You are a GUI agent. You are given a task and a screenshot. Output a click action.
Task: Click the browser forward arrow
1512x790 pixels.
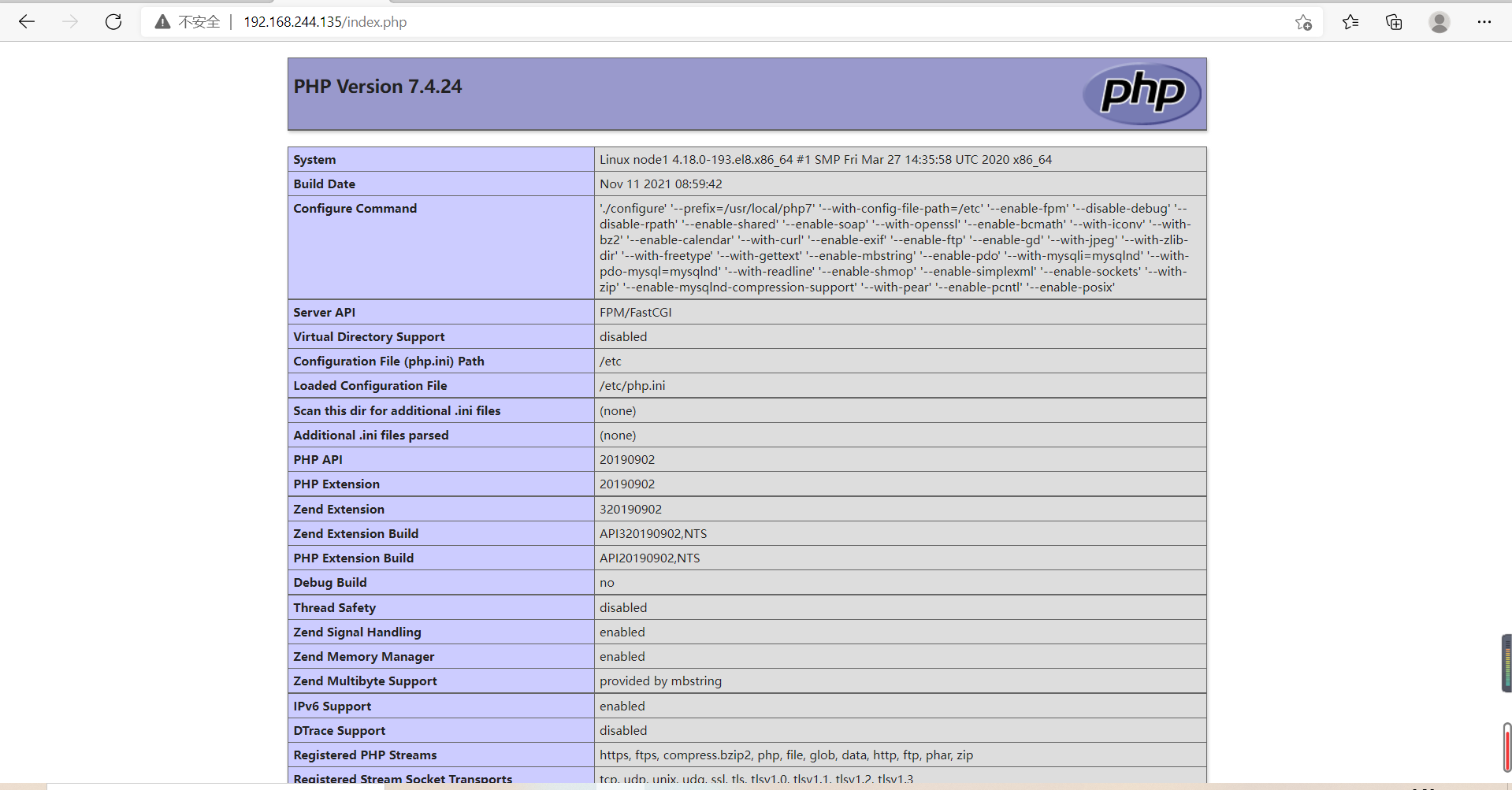(70, 22)
